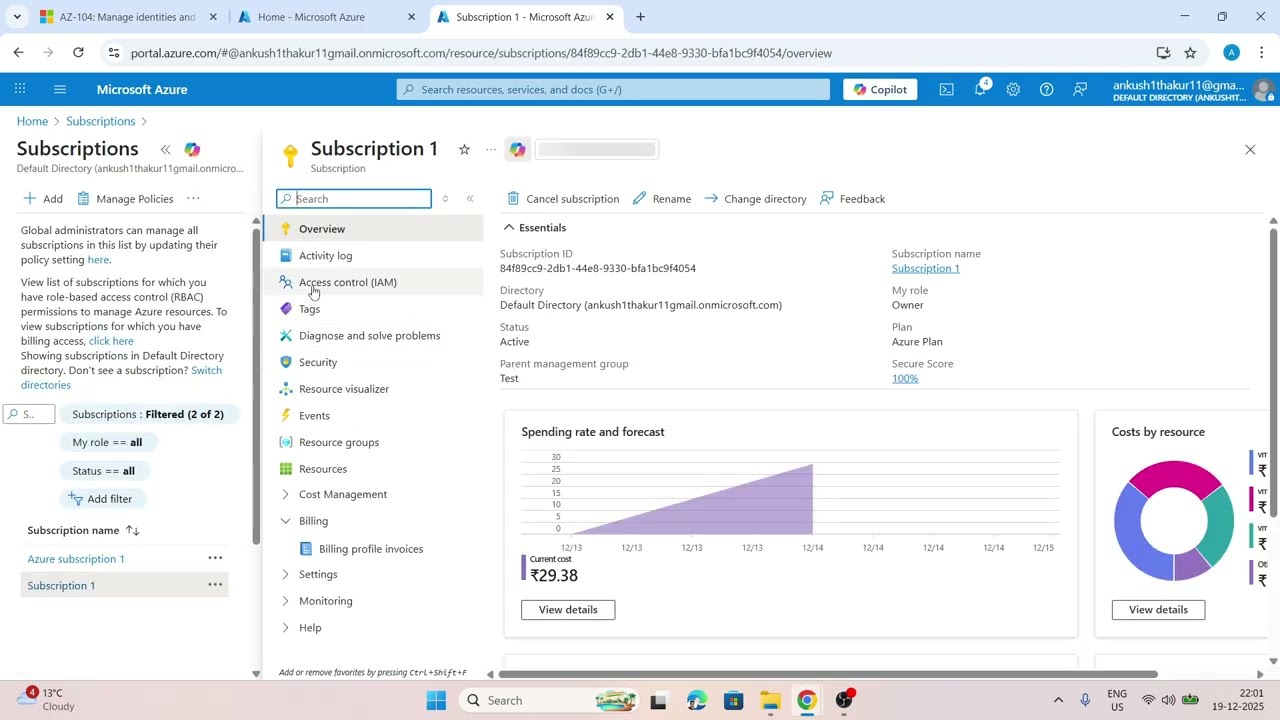Sort by Subscription name column
1280x720 pixels.
(x=84, y=530)
